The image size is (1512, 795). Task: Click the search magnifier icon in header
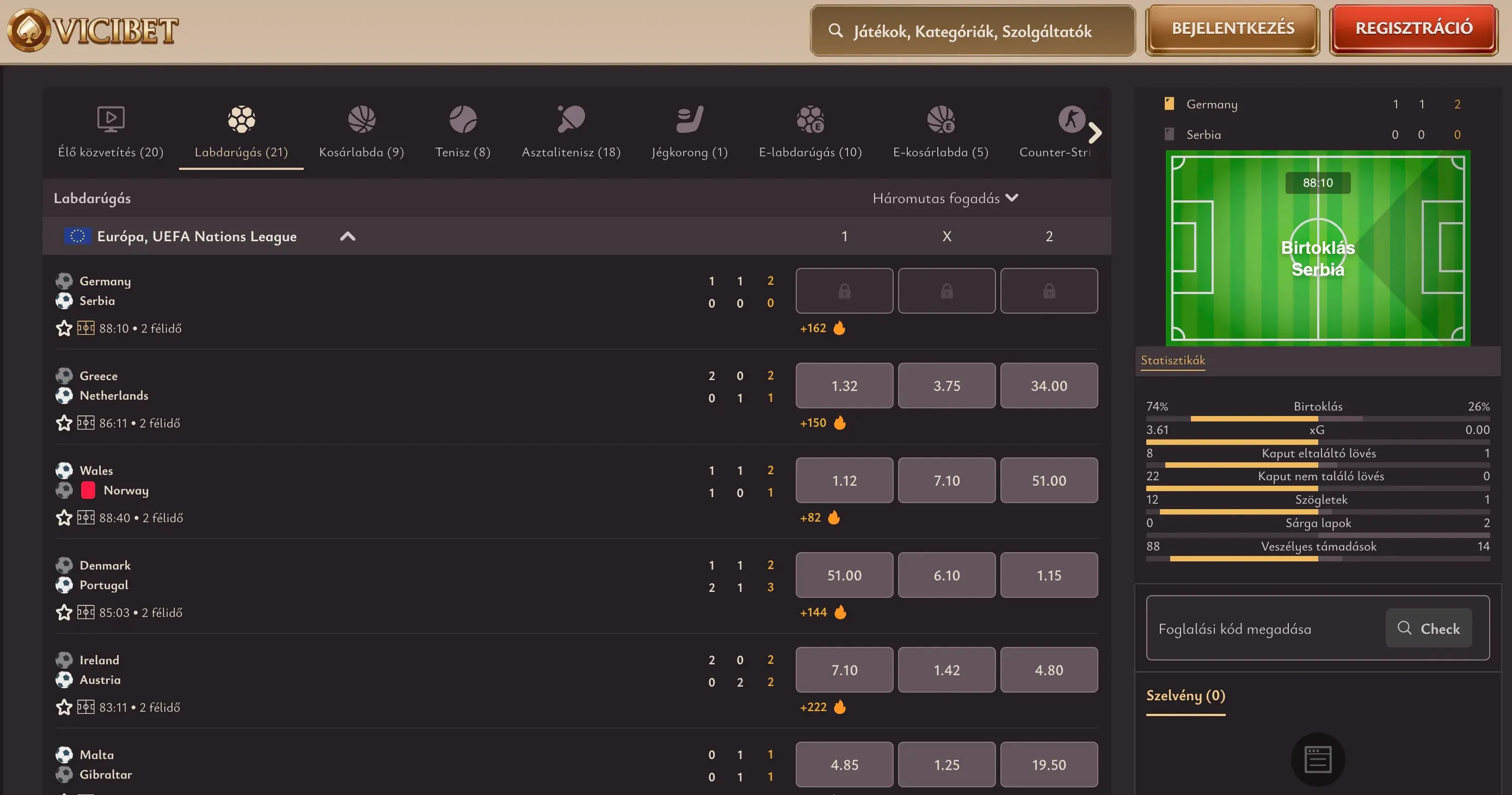tap(835, 30)
